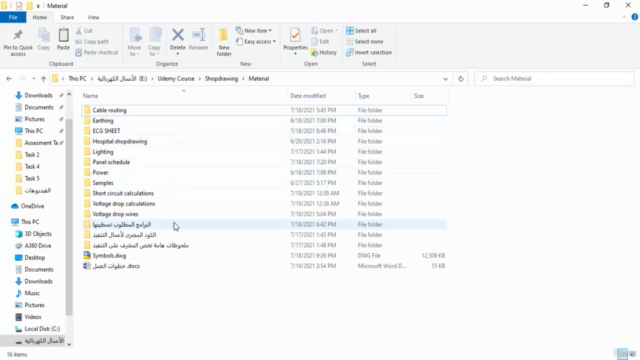
Task: Sort by the Size column header
Action: (419, 96)
